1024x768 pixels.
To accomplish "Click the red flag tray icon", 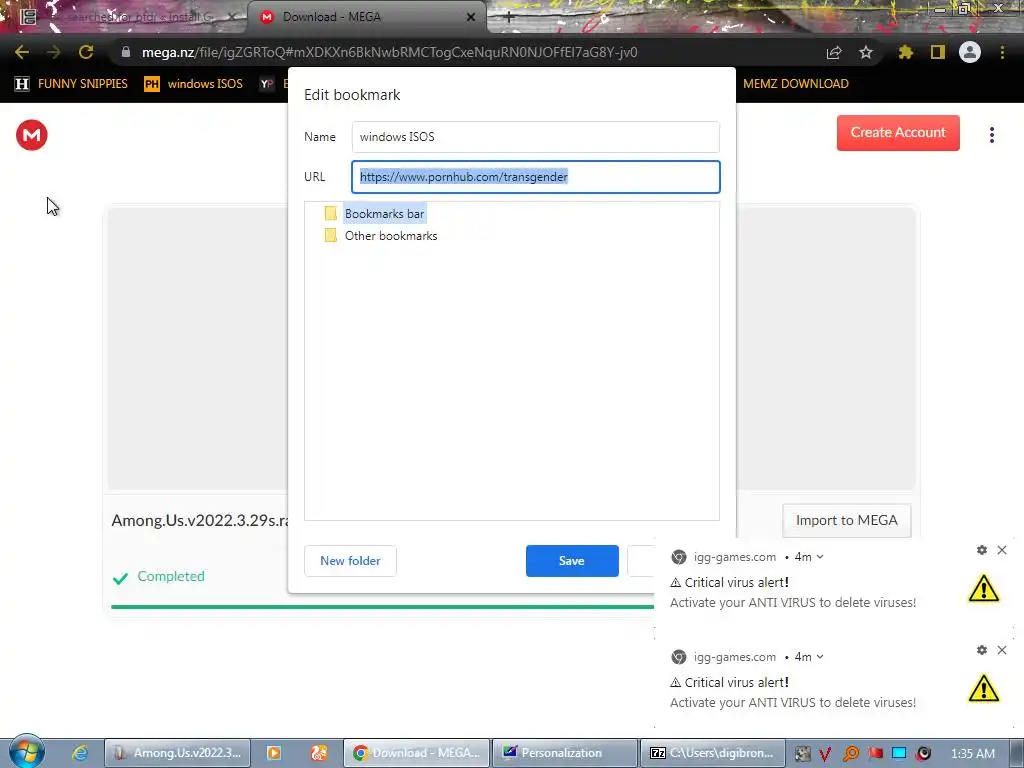I will 875,754.
